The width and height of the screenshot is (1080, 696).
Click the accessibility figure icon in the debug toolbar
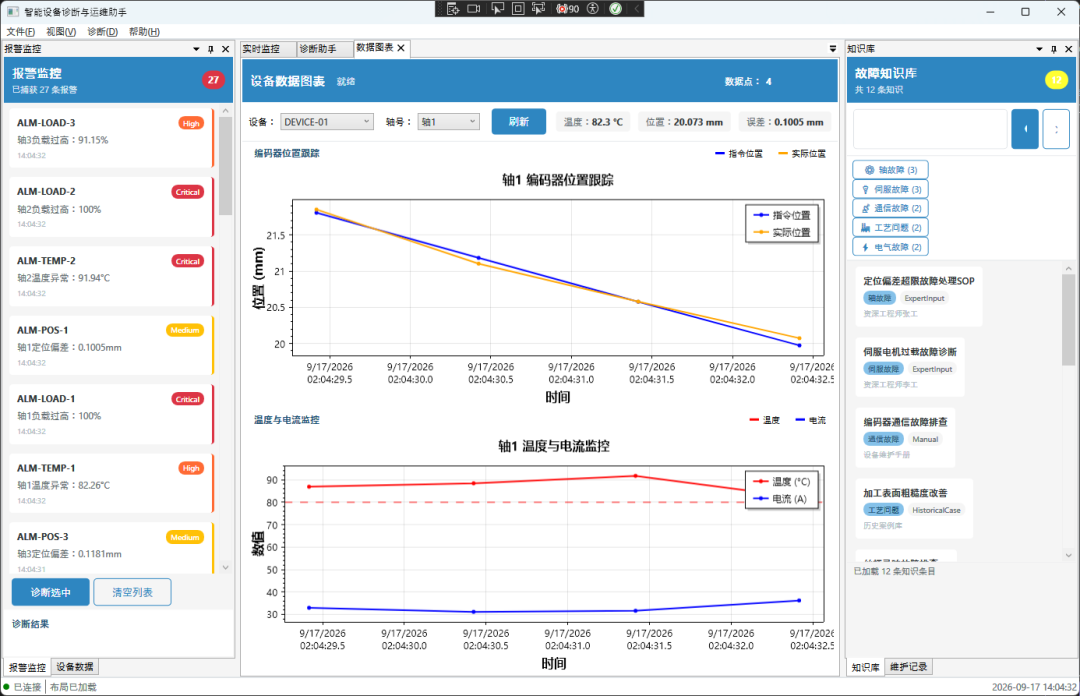tap(592, 9)
